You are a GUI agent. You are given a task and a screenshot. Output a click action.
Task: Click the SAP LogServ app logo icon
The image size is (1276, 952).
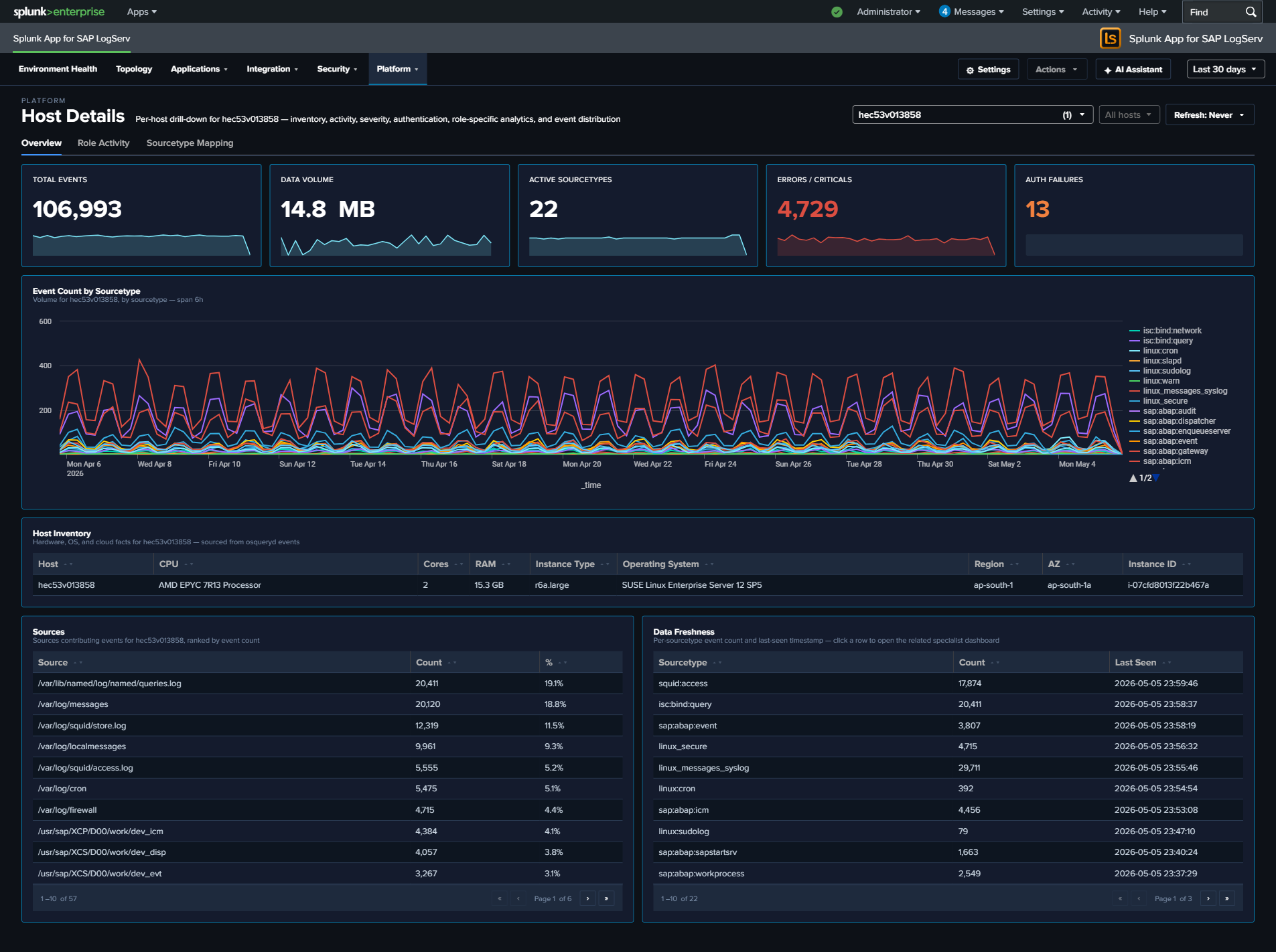click(x=1110, y=38)
